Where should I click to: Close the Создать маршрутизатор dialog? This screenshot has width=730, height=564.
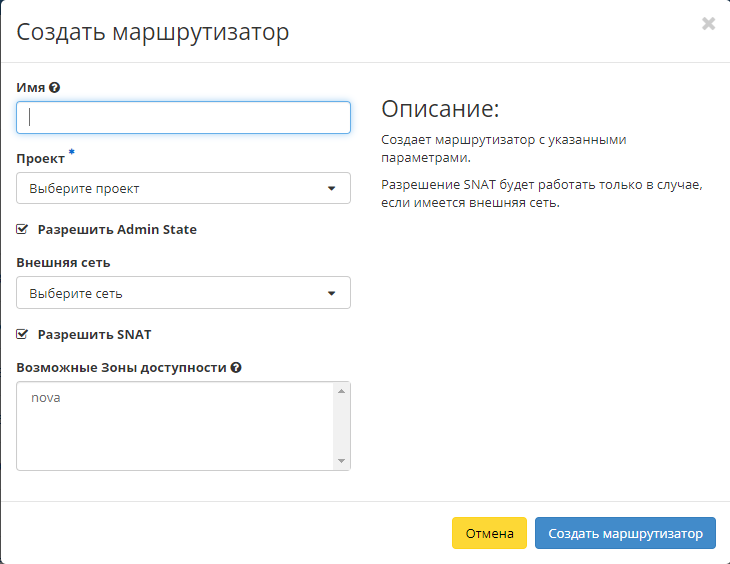click(708, 24)
